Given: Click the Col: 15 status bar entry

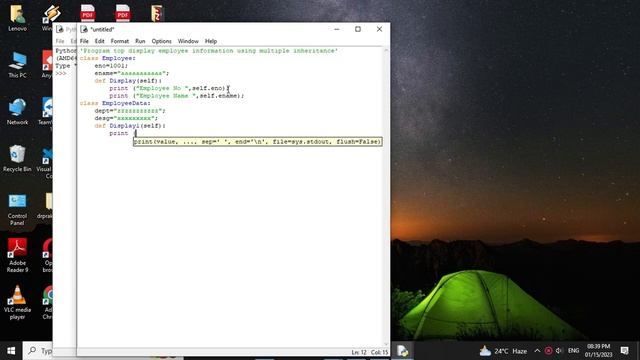Looking at the screenshot, I should click(379, 352).
